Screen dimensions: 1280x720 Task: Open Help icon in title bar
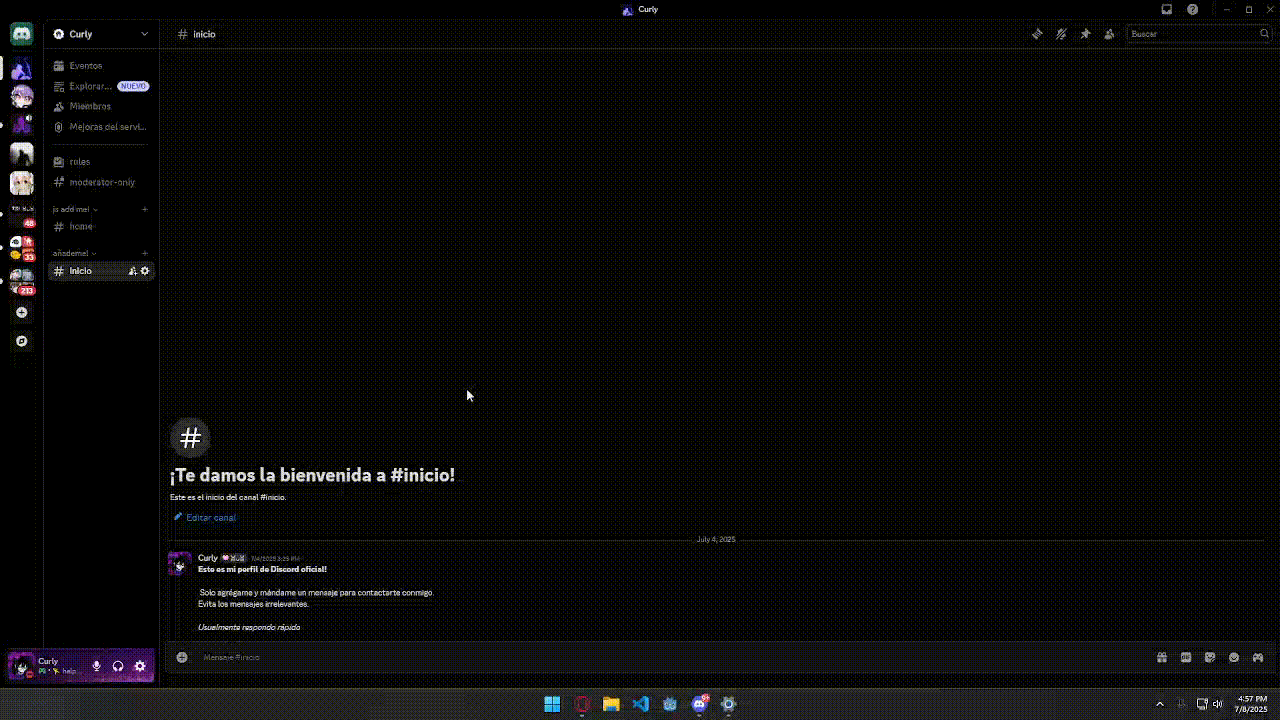point(1193,9)
